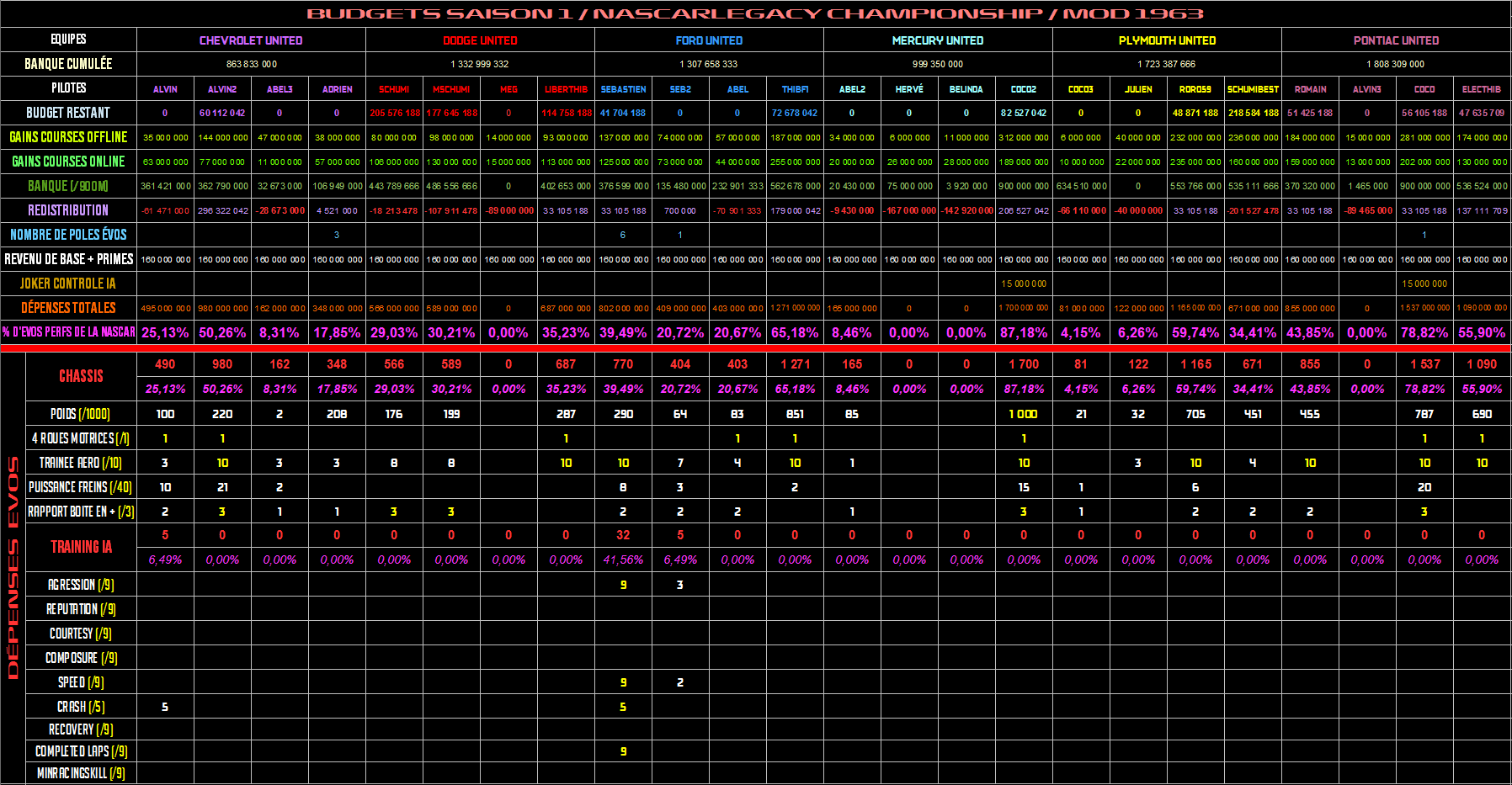Click the JOKER CONTROLE IA row label
This screenshot has width=1512, height=785.
pyautogui.click(x=68, y=284)
